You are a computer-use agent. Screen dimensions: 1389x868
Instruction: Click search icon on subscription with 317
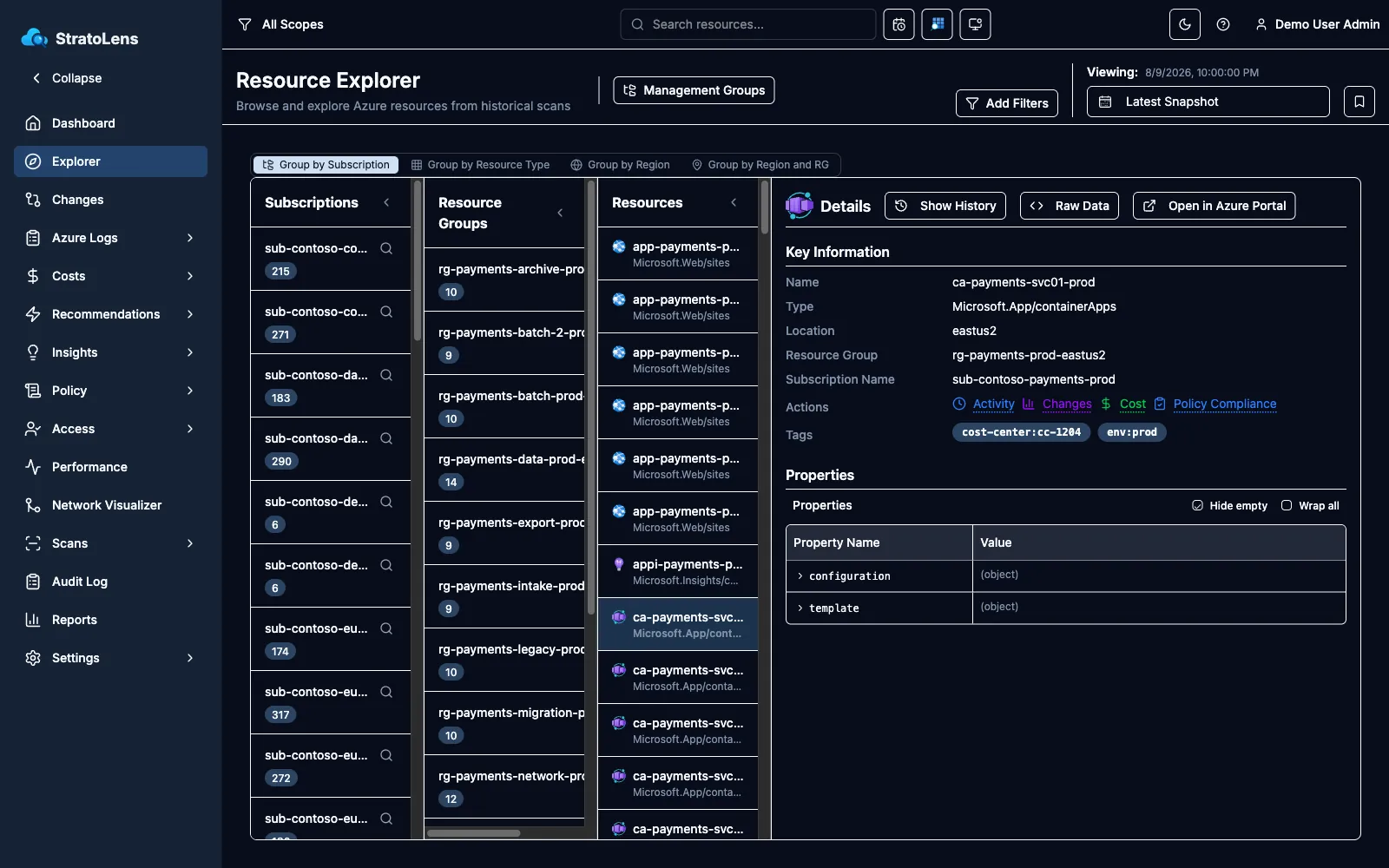pyautogui.click(x=386, y=692)
